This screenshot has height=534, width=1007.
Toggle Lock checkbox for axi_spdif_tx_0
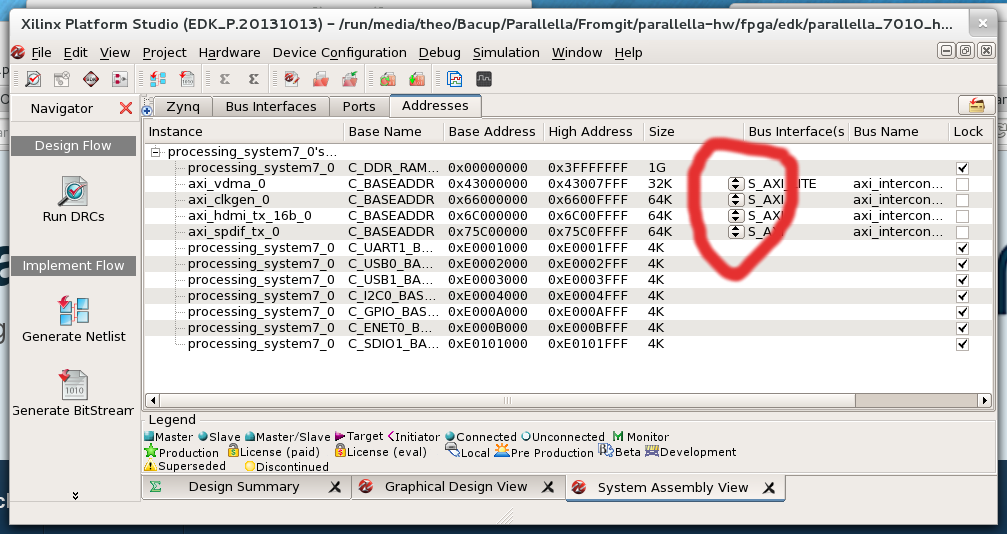tap(962, 232)
